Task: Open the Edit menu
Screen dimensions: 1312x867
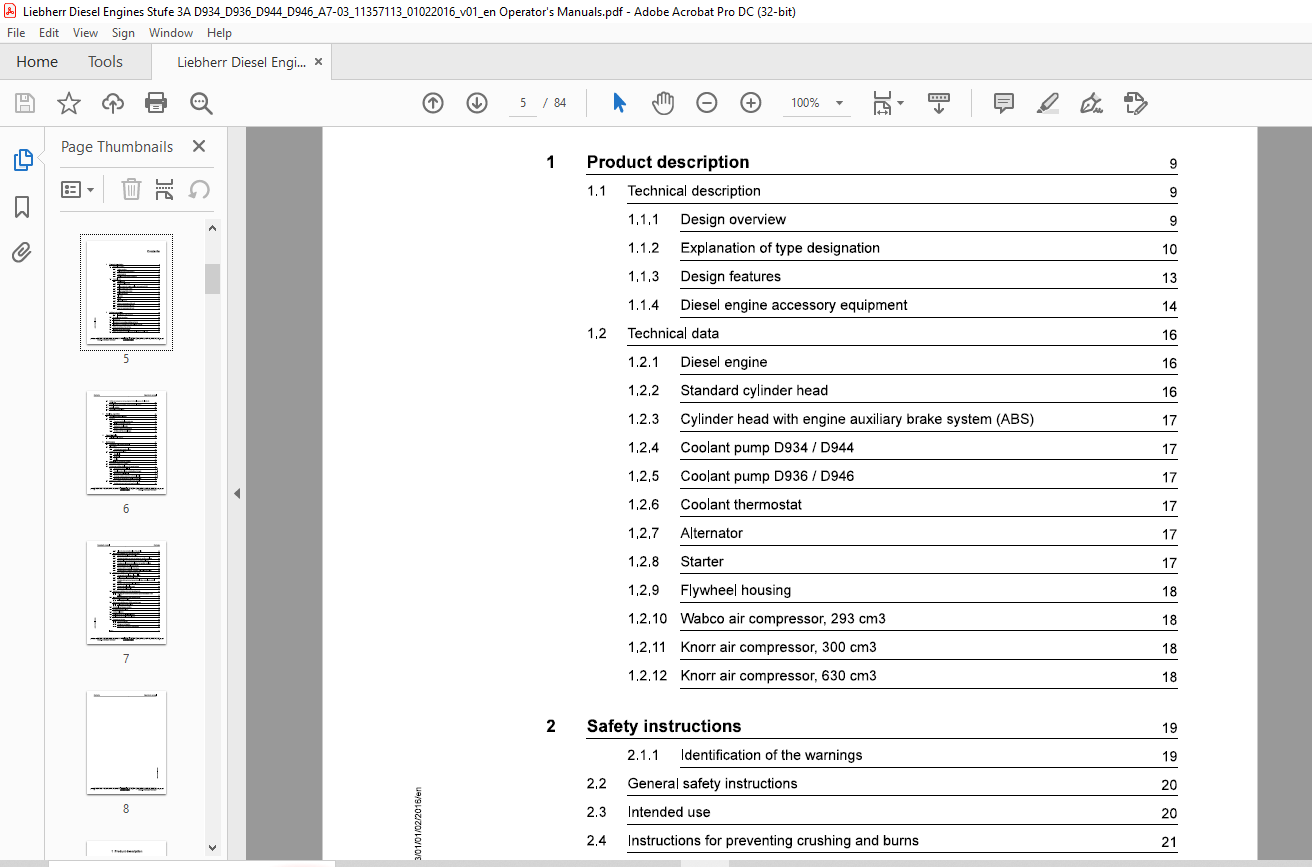Action: (49, 33)
